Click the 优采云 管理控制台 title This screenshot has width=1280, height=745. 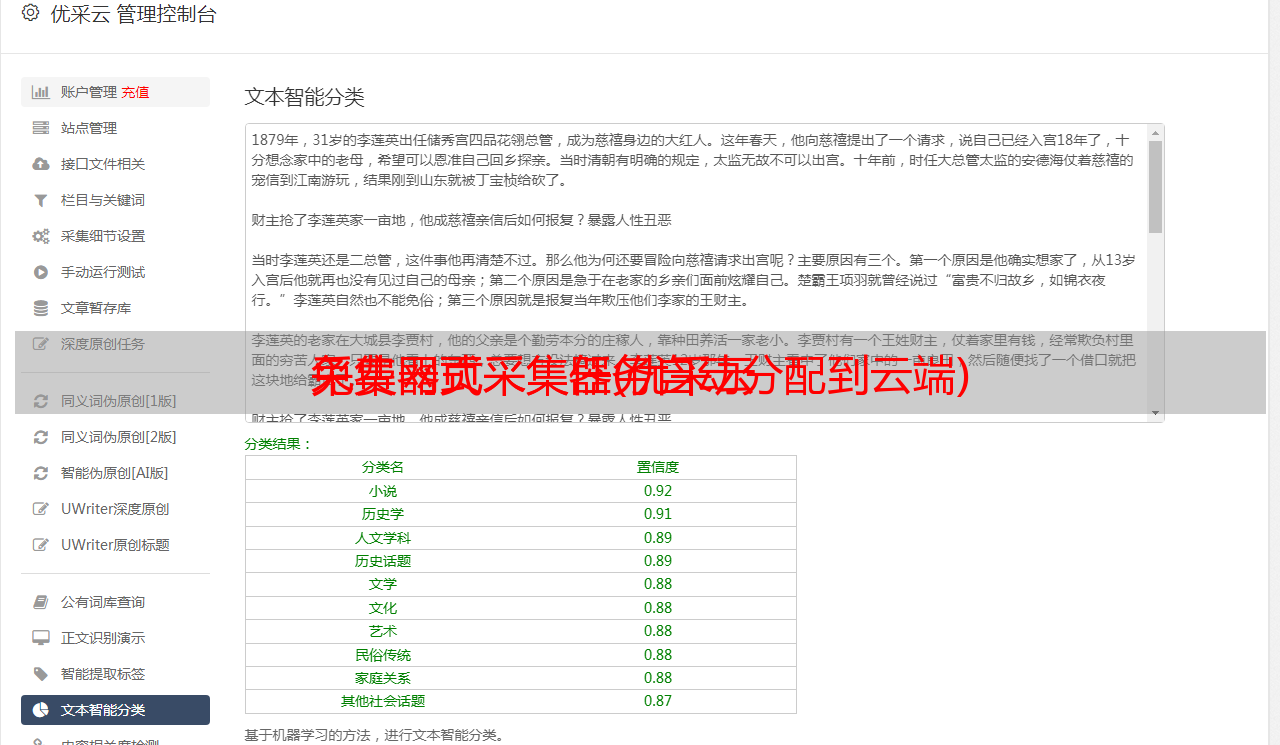133,14
